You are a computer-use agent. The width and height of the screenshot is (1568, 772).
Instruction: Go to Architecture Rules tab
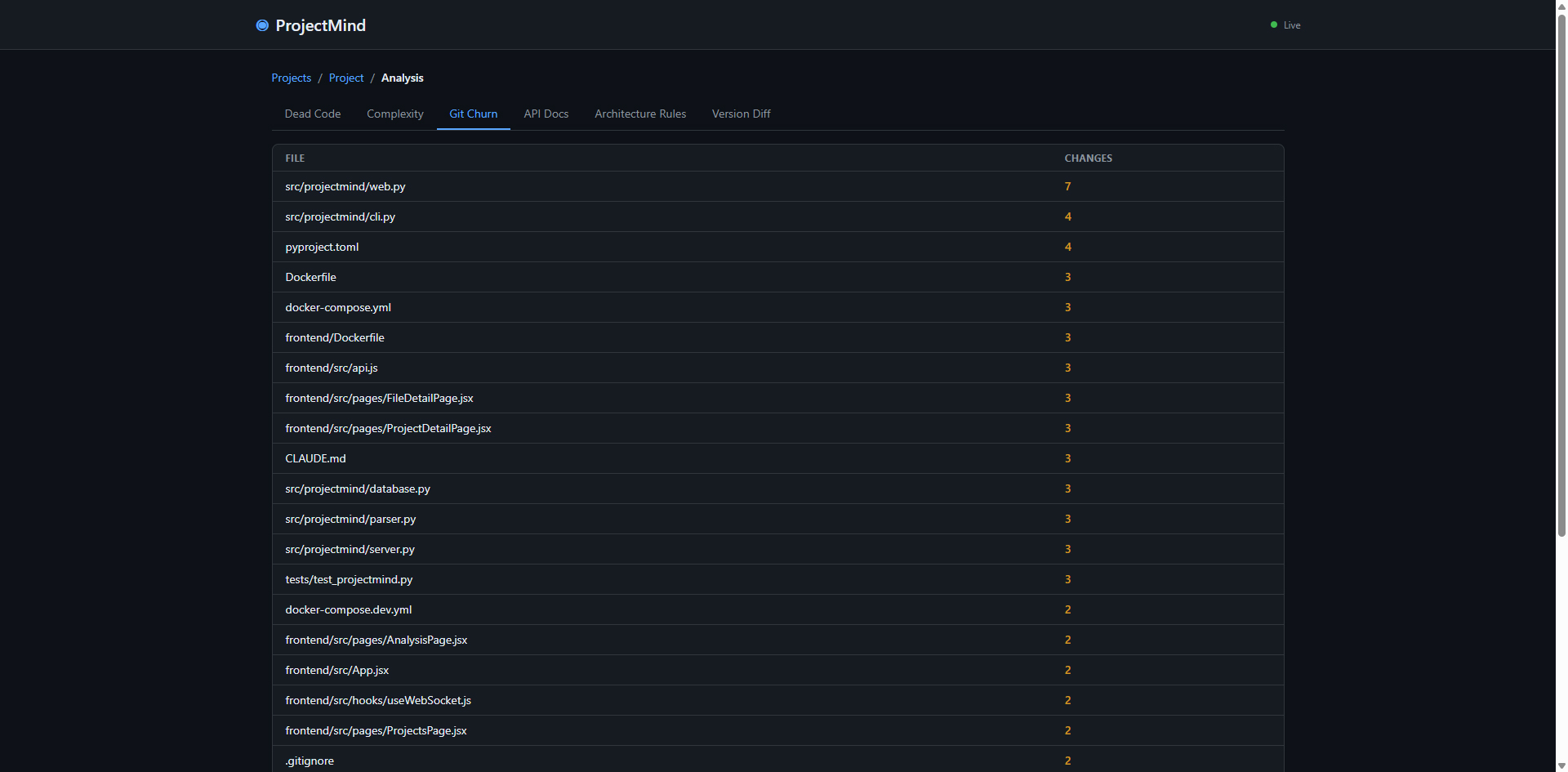click(639, 114)
